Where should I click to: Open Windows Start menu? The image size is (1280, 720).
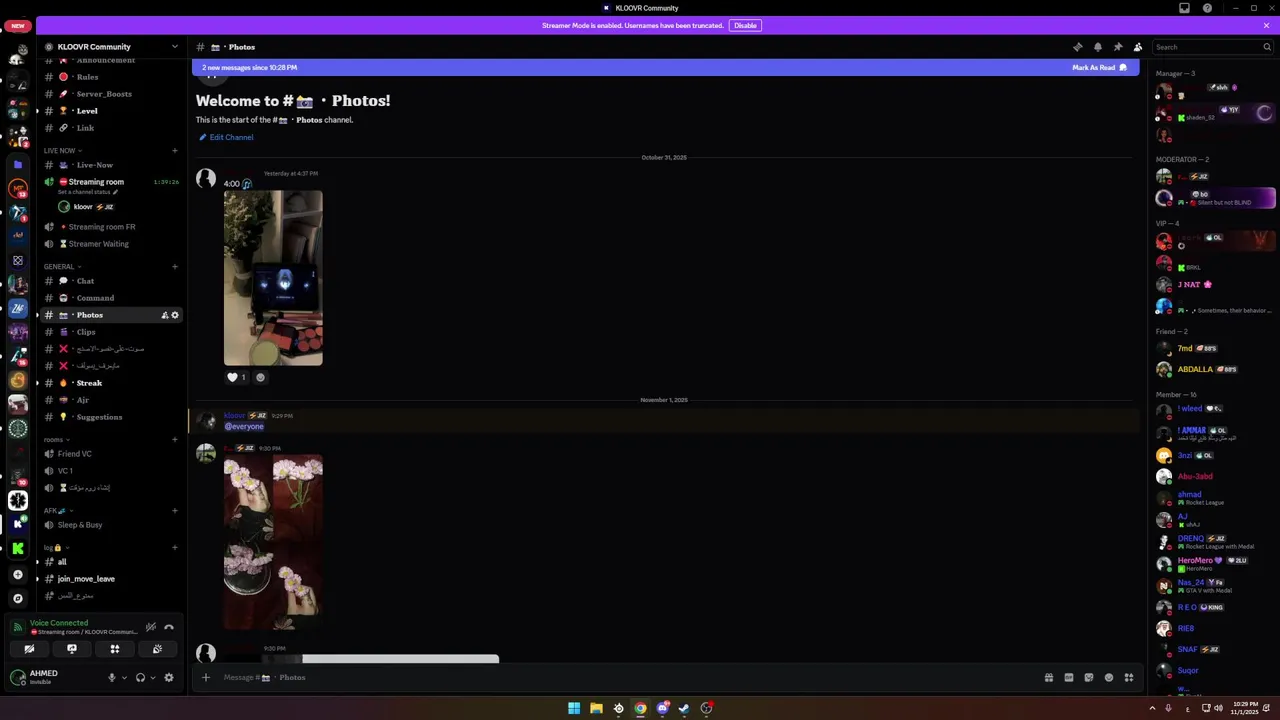coord(574,708)
